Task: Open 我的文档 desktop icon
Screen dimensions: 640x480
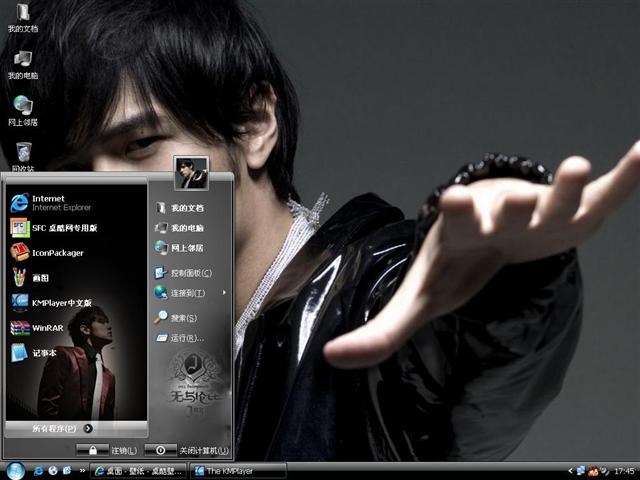Action: click(22, 17)
